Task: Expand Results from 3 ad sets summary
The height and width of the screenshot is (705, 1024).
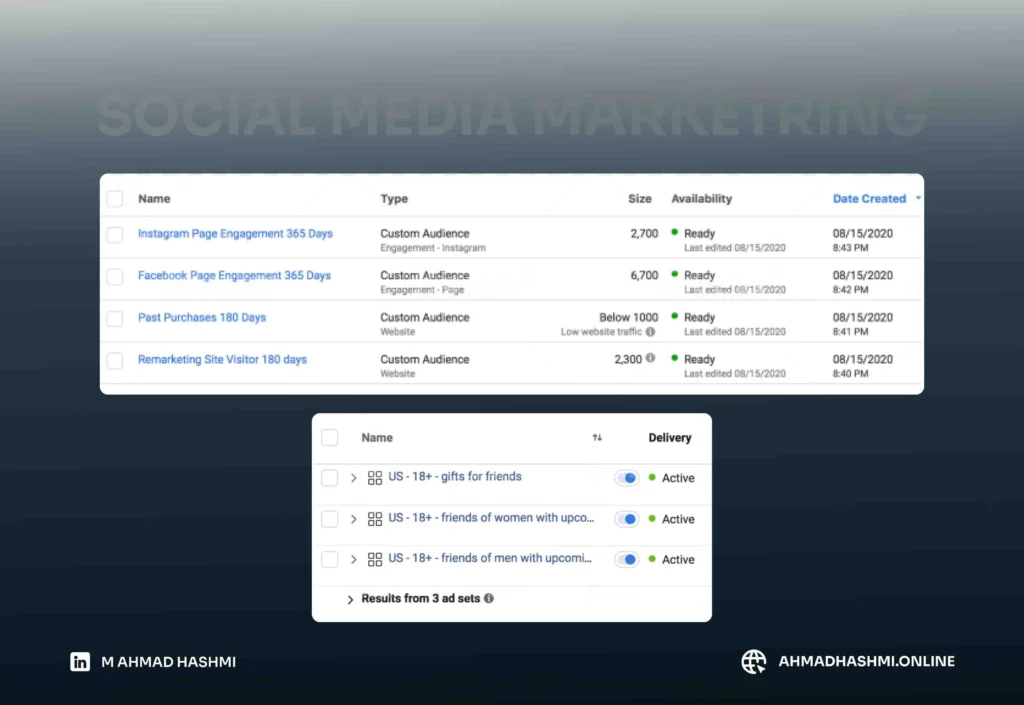Action: coord(350,600)
